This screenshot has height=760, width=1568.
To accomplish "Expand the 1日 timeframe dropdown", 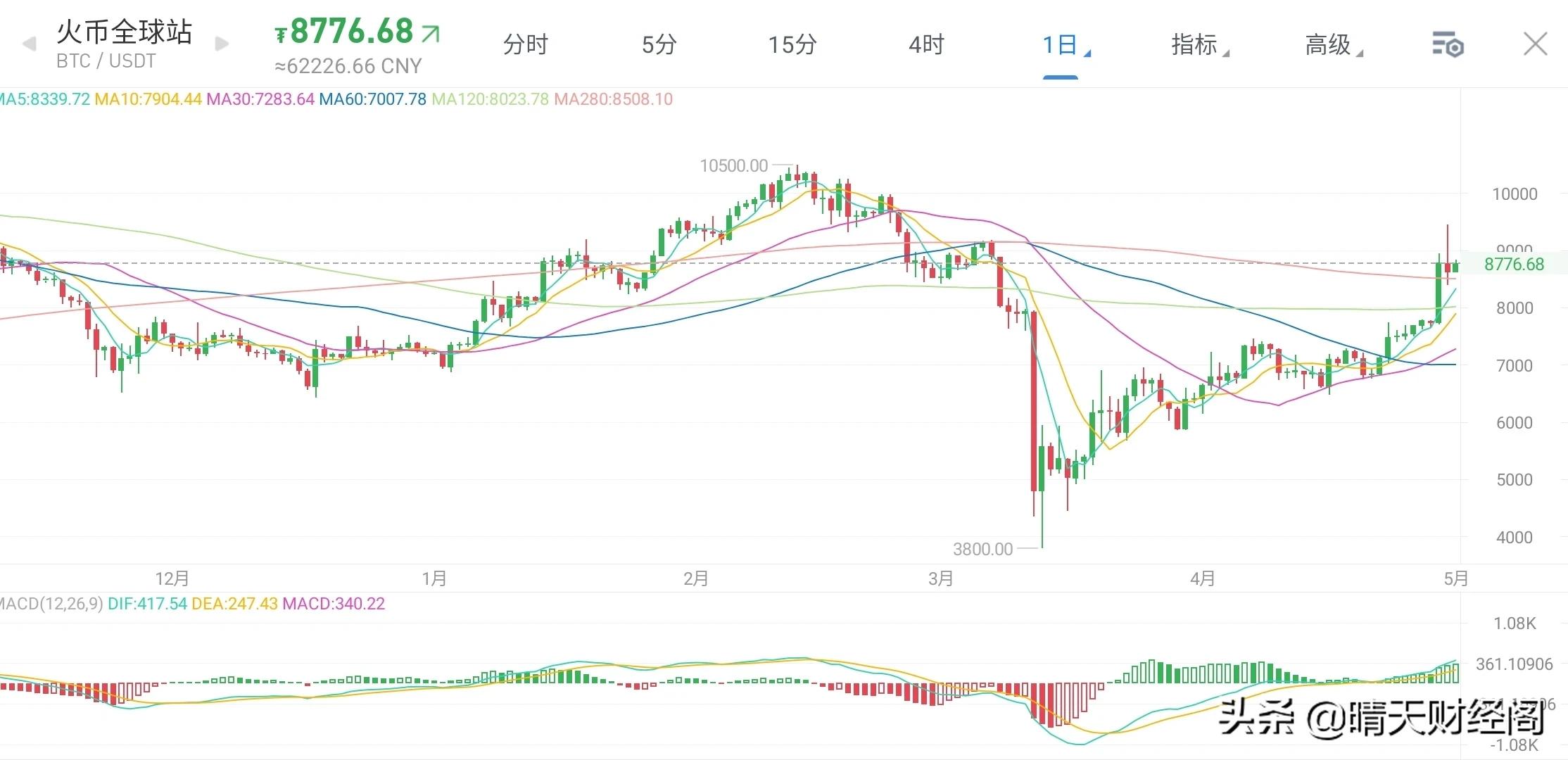I will click(x=1064, y=46).
